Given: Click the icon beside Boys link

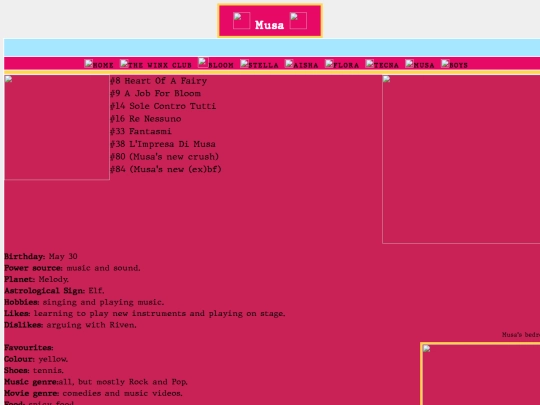Looking at the screenshot, I should pyautogui.click(x=445, y=64).
